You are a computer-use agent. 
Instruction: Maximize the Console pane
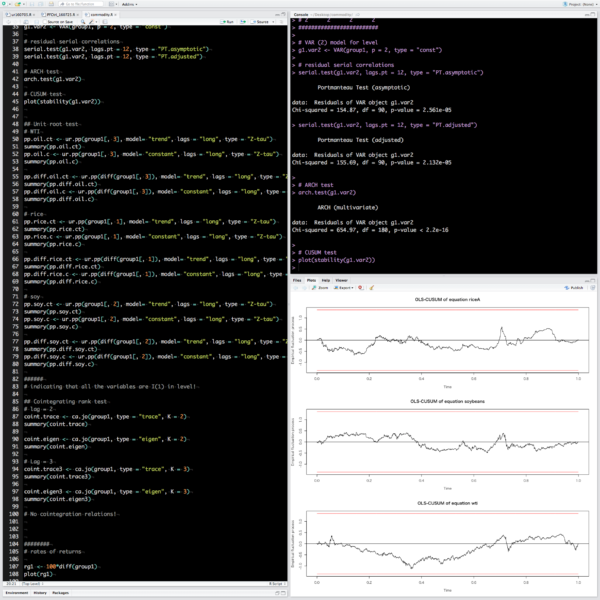[x=593, y=15]
